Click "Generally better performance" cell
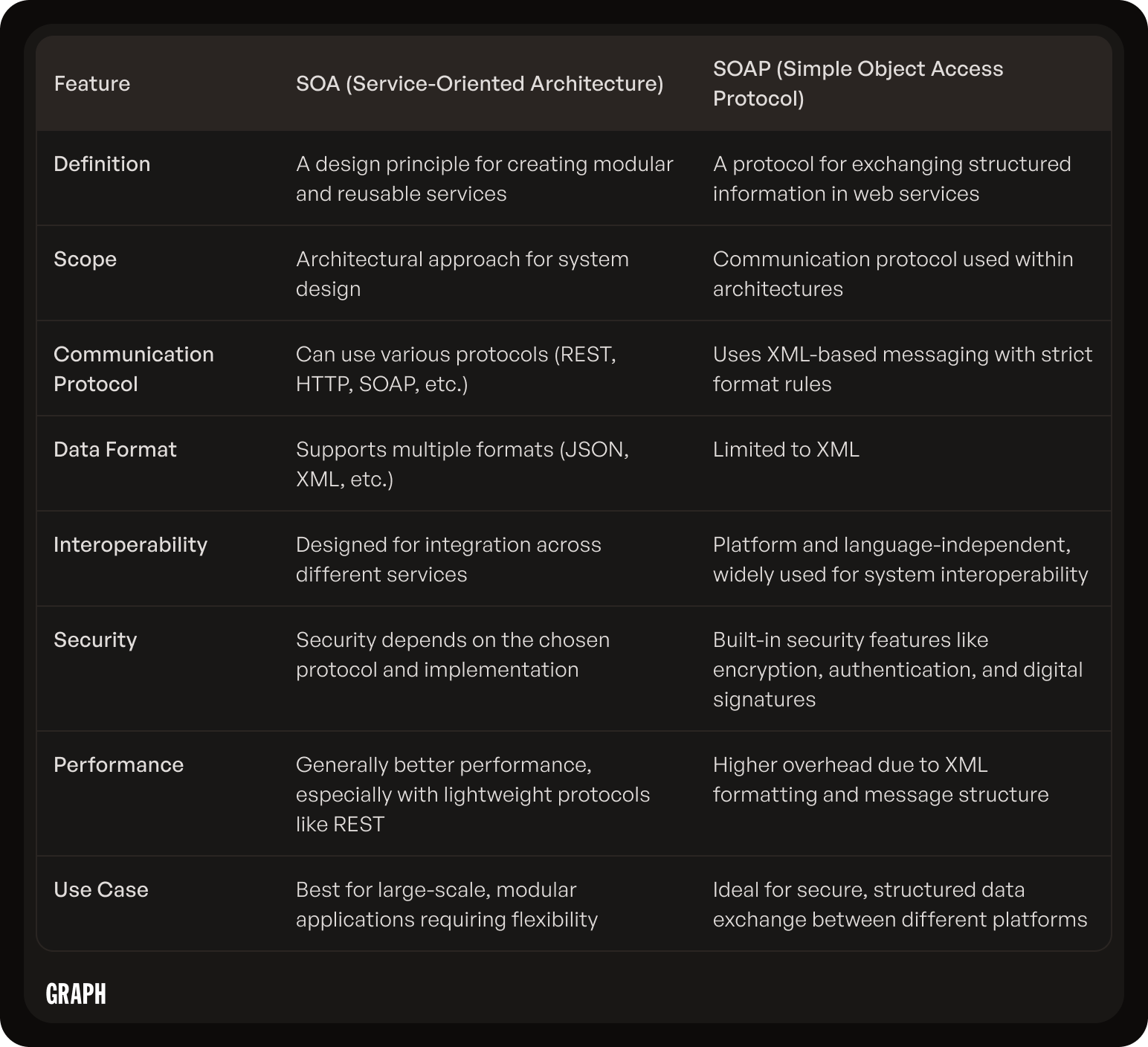 point(473,794)
